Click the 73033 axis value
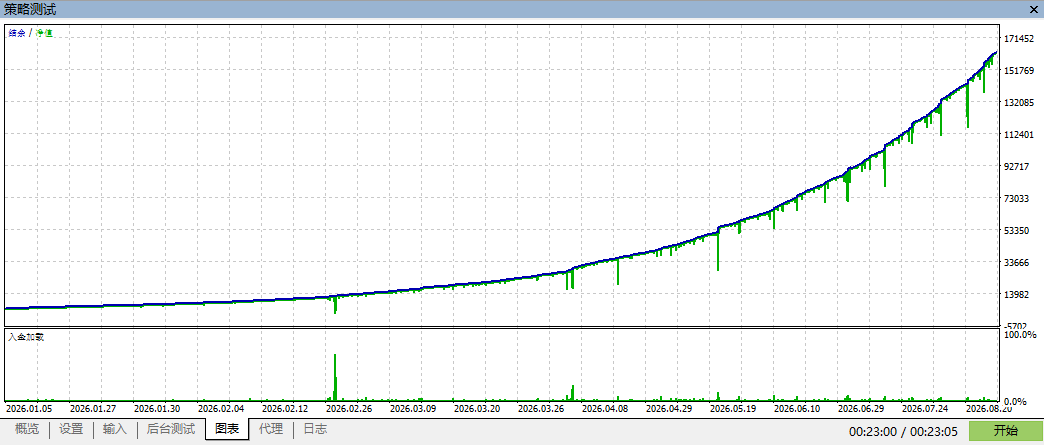This screenshot has width=1044, height=445. point(1017,199)
